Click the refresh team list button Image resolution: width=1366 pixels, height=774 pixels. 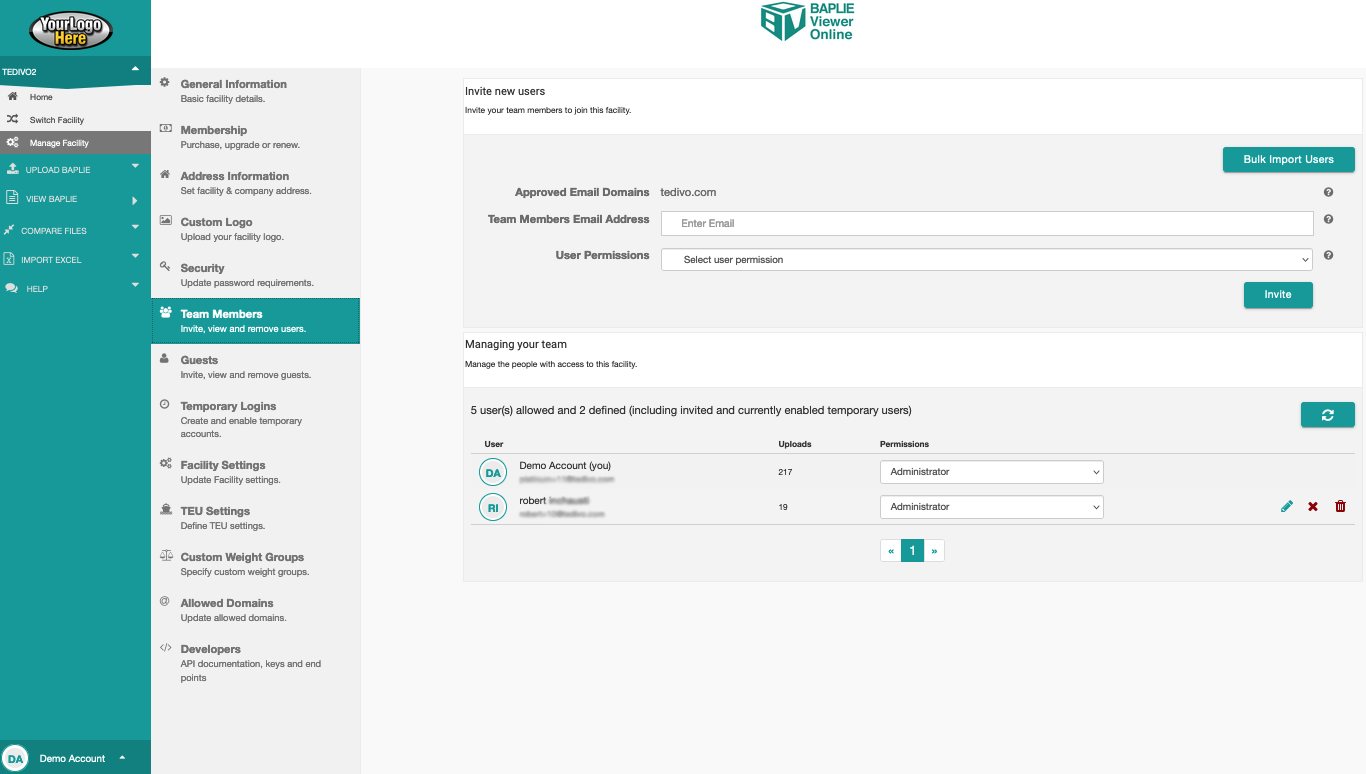tap(1327, 415)
